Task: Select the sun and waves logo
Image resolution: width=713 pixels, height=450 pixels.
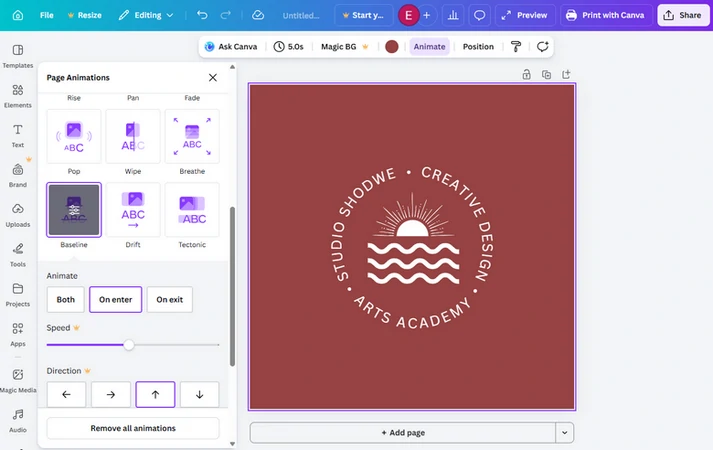Action: [x=413, y=239]
